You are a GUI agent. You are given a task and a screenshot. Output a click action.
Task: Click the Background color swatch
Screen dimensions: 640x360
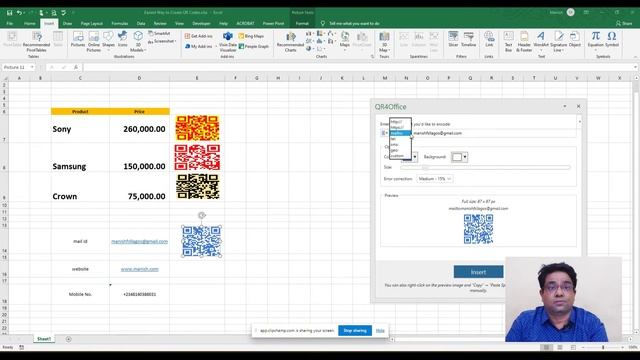457,157
